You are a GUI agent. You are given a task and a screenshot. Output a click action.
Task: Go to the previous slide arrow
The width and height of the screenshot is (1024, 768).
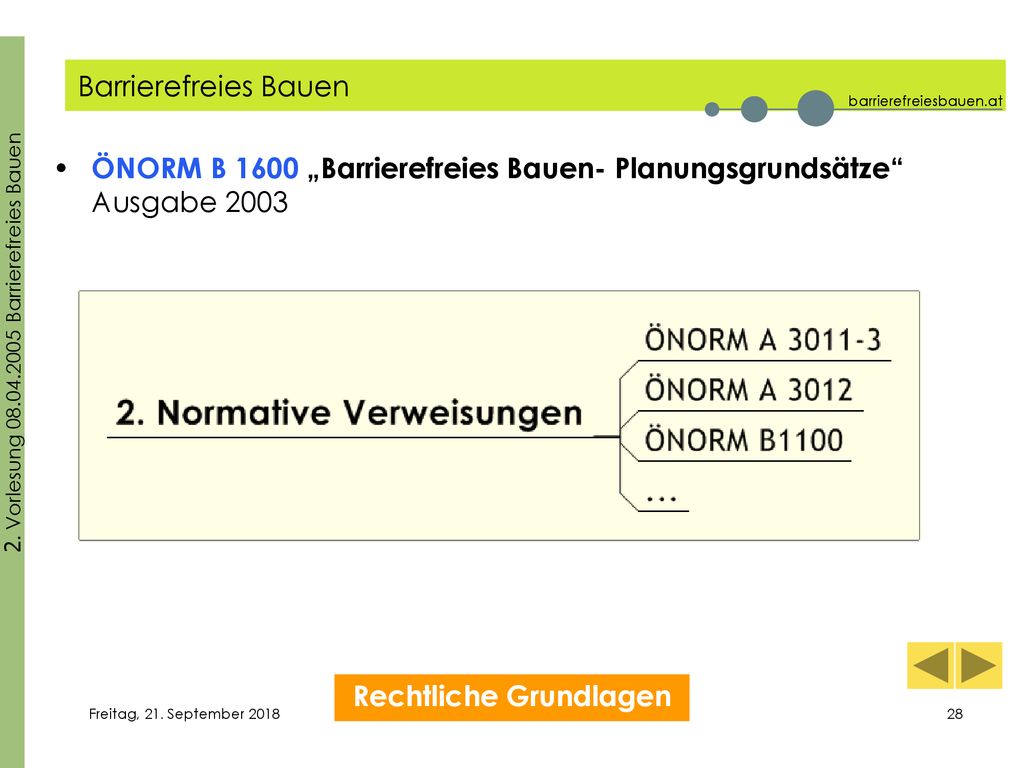[x=931, y=665]
